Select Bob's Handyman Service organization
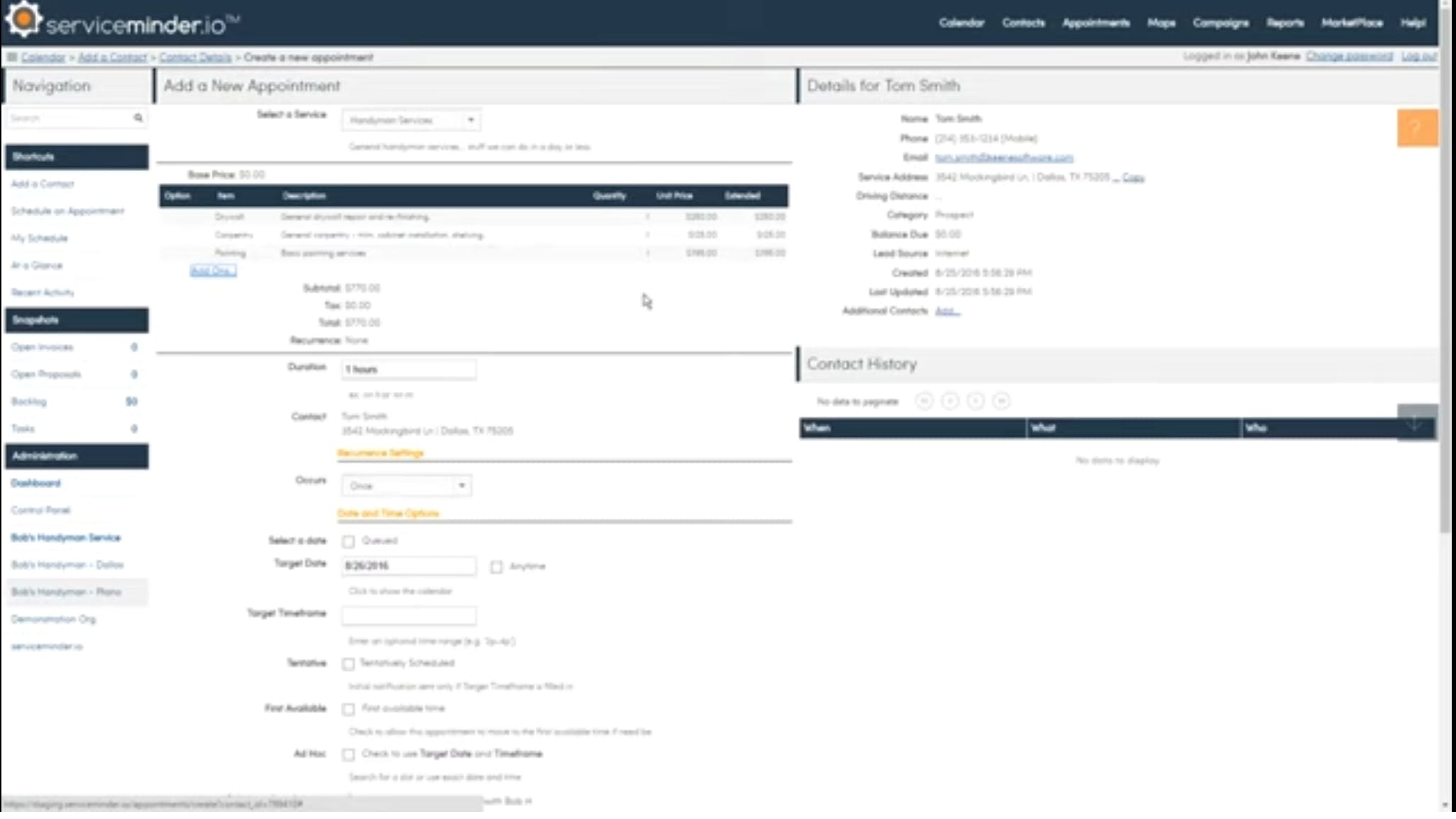Viewport: 1456px width, 819px height. pos(65,537)
